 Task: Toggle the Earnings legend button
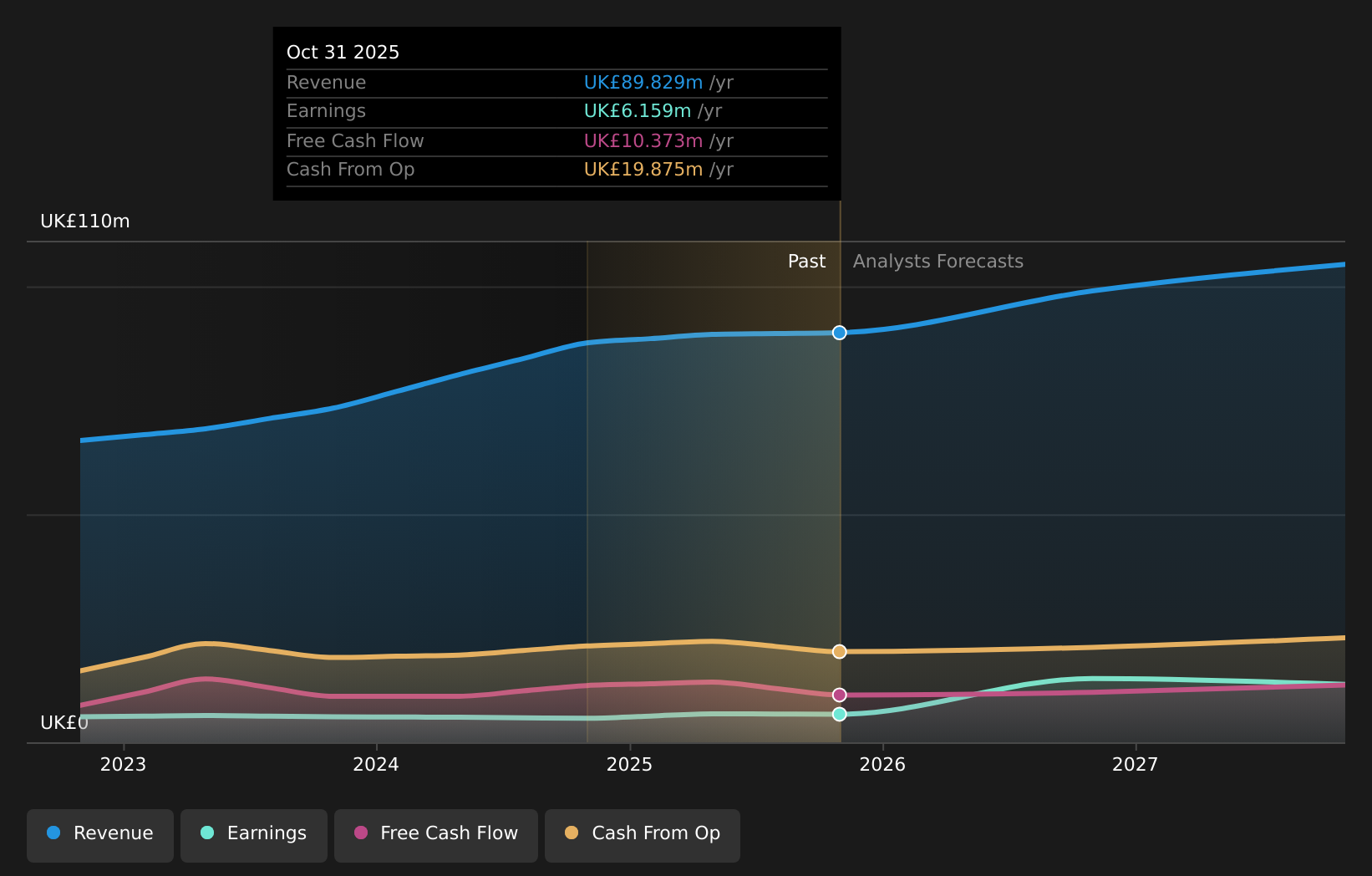pos(254,835)
